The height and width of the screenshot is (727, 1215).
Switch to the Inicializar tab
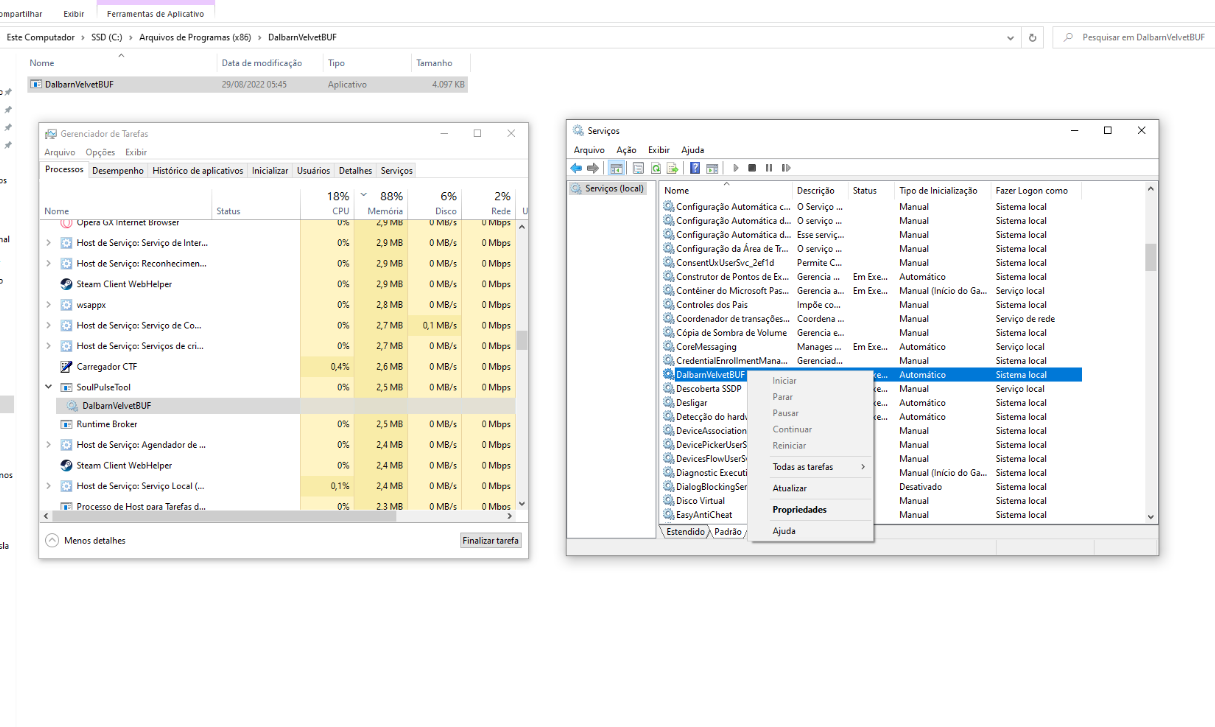click(x=270, y=171)
